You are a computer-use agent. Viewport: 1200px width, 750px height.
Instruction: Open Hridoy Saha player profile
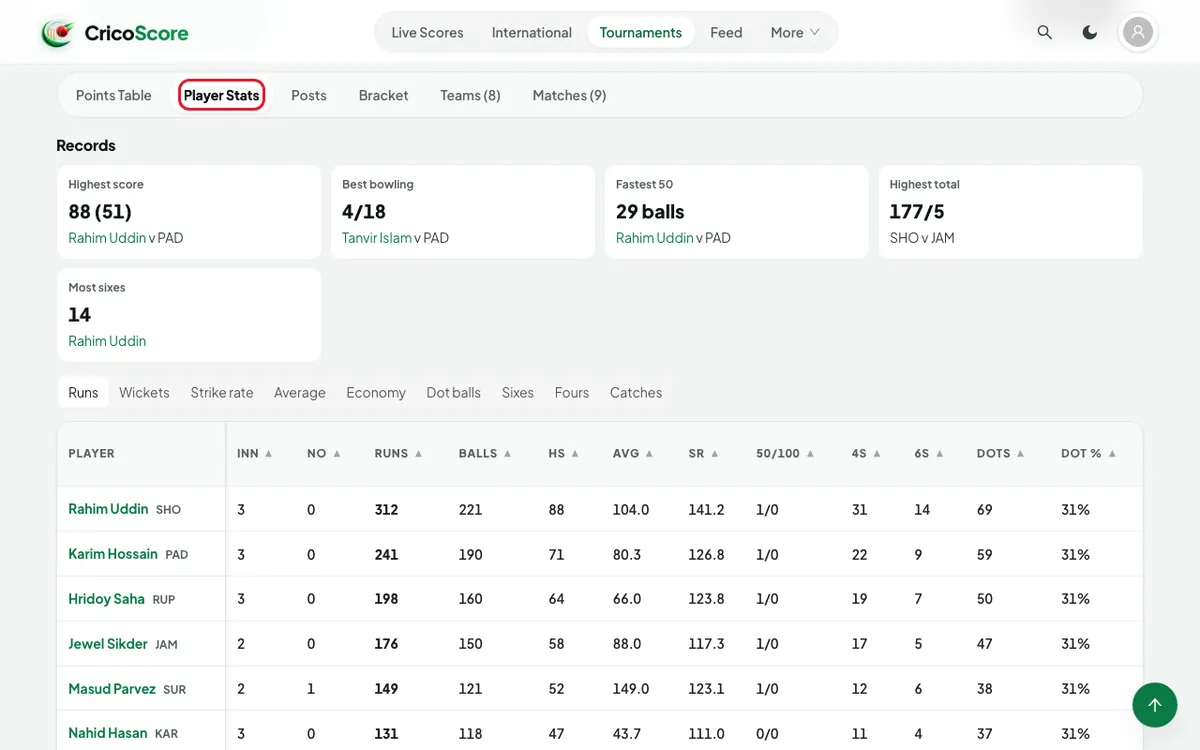pos(106,599)
